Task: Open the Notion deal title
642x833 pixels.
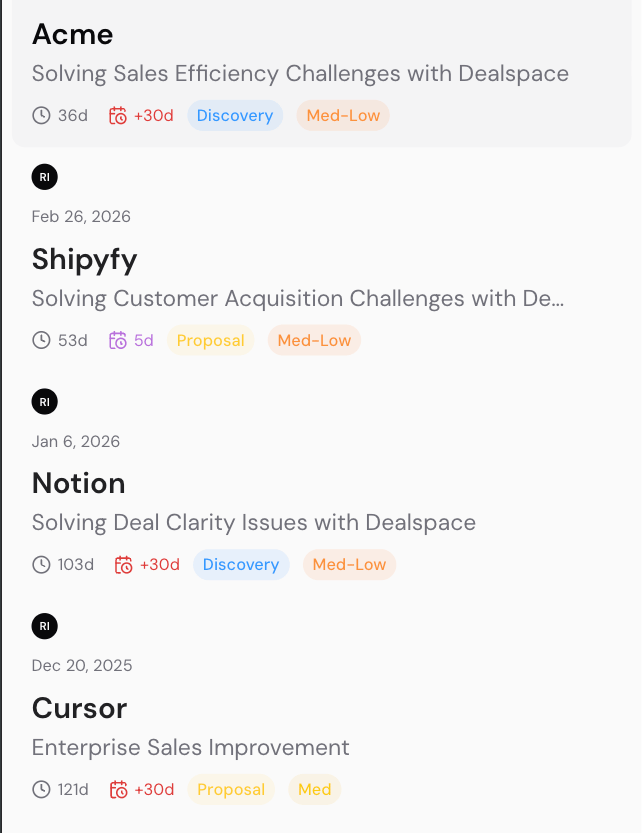Action: click(78, 483)
